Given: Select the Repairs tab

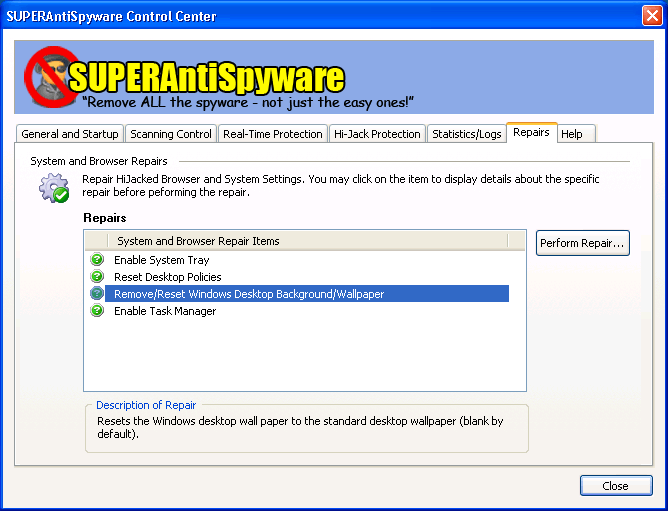Looking at the screenshot, I should (531, 132).
